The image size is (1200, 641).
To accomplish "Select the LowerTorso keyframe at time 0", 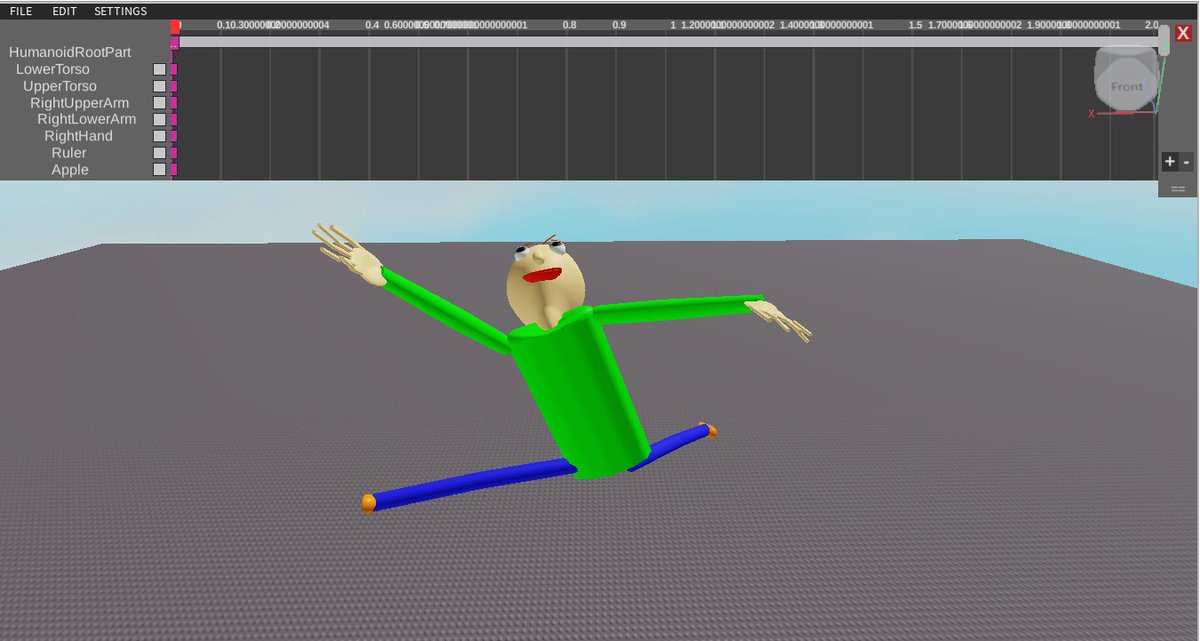I will [x=173, y=70].
